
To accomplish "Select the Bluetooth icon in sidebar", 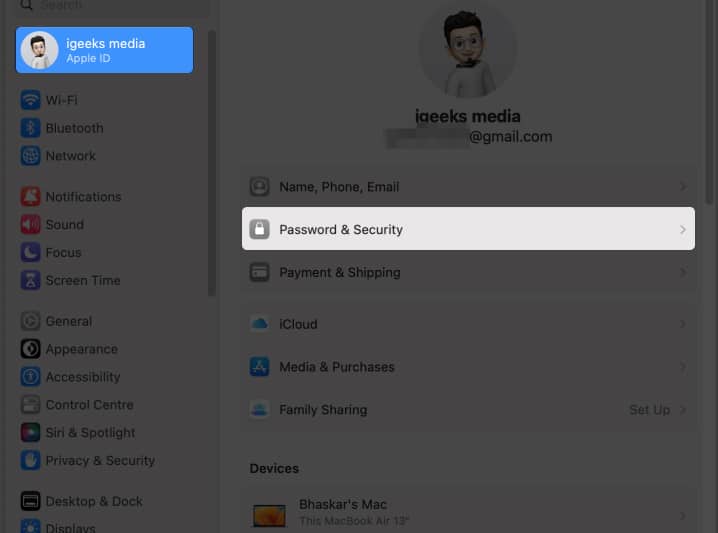I will coord(30,128).
